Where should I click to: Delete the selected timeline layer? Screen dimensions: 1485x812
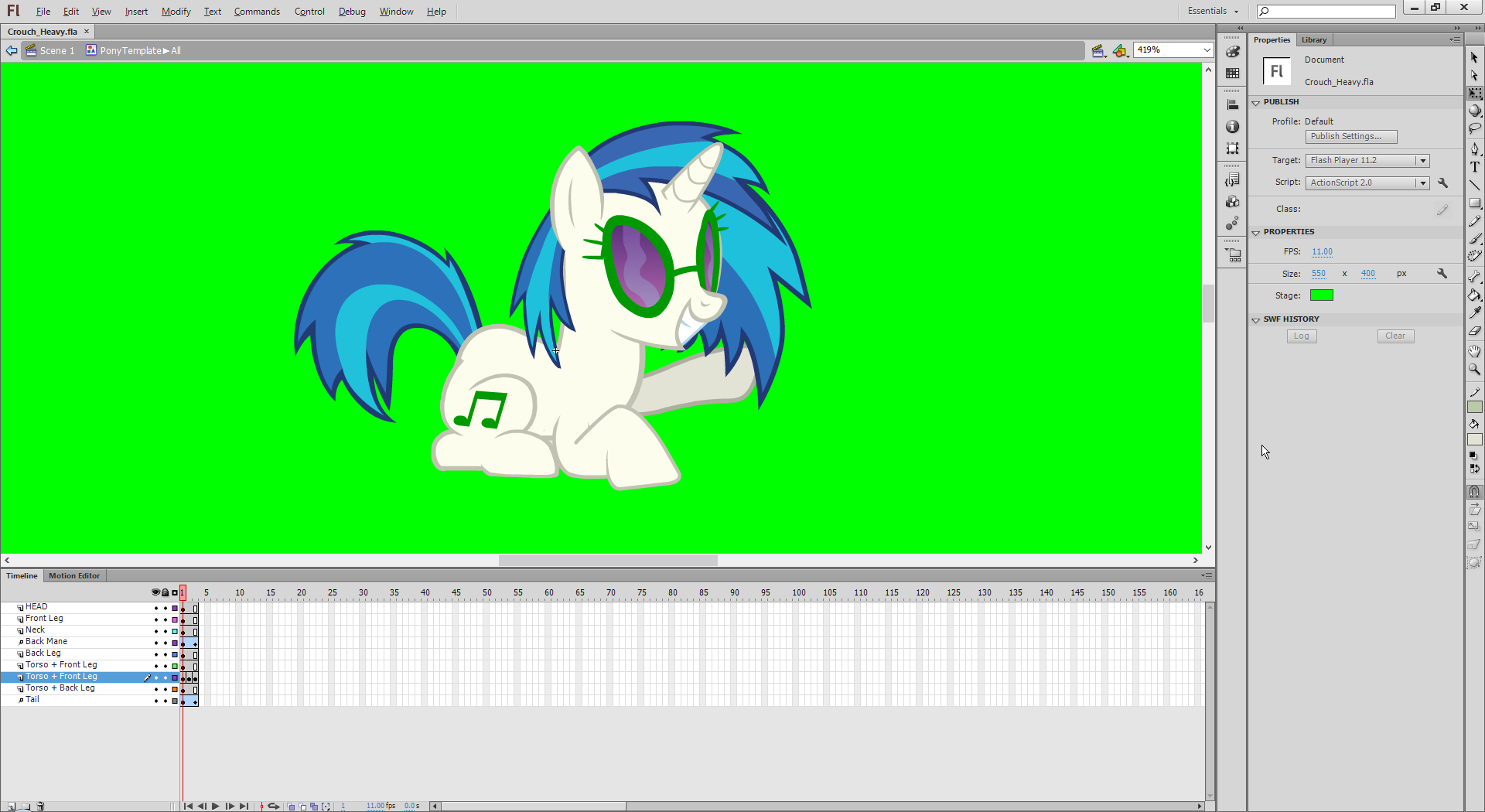point(41,806)
